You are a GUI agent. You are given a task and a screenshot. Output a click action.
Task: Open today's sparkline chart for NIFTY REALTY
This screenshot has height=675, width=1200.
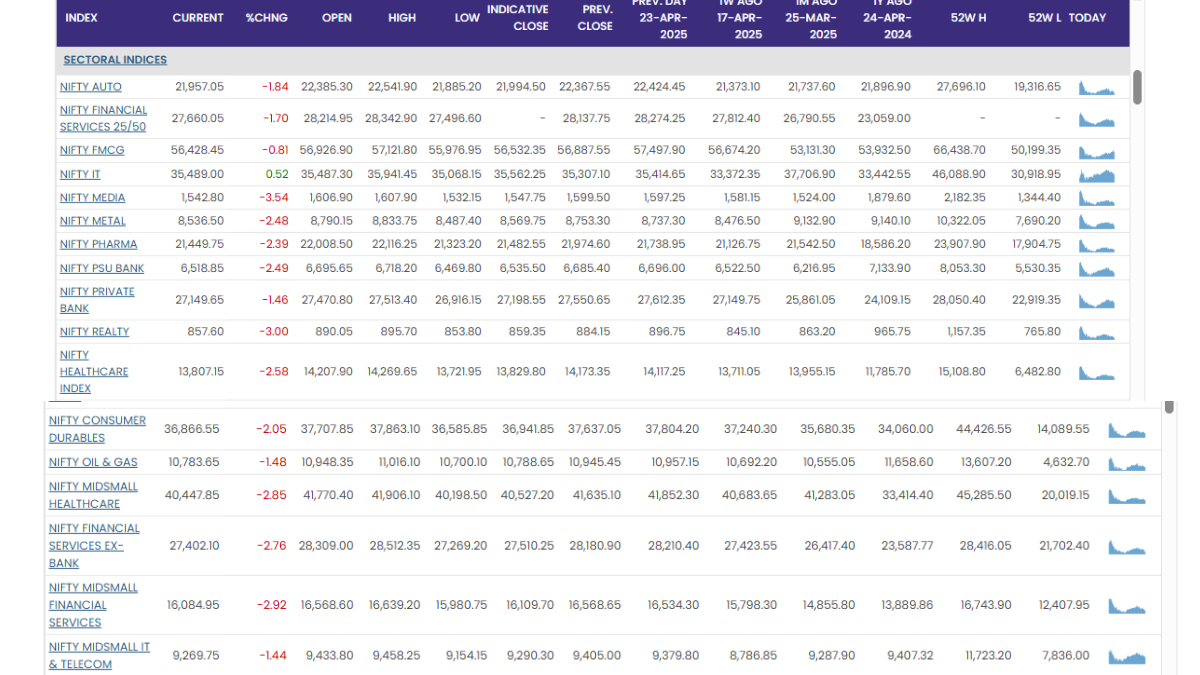1097,331
